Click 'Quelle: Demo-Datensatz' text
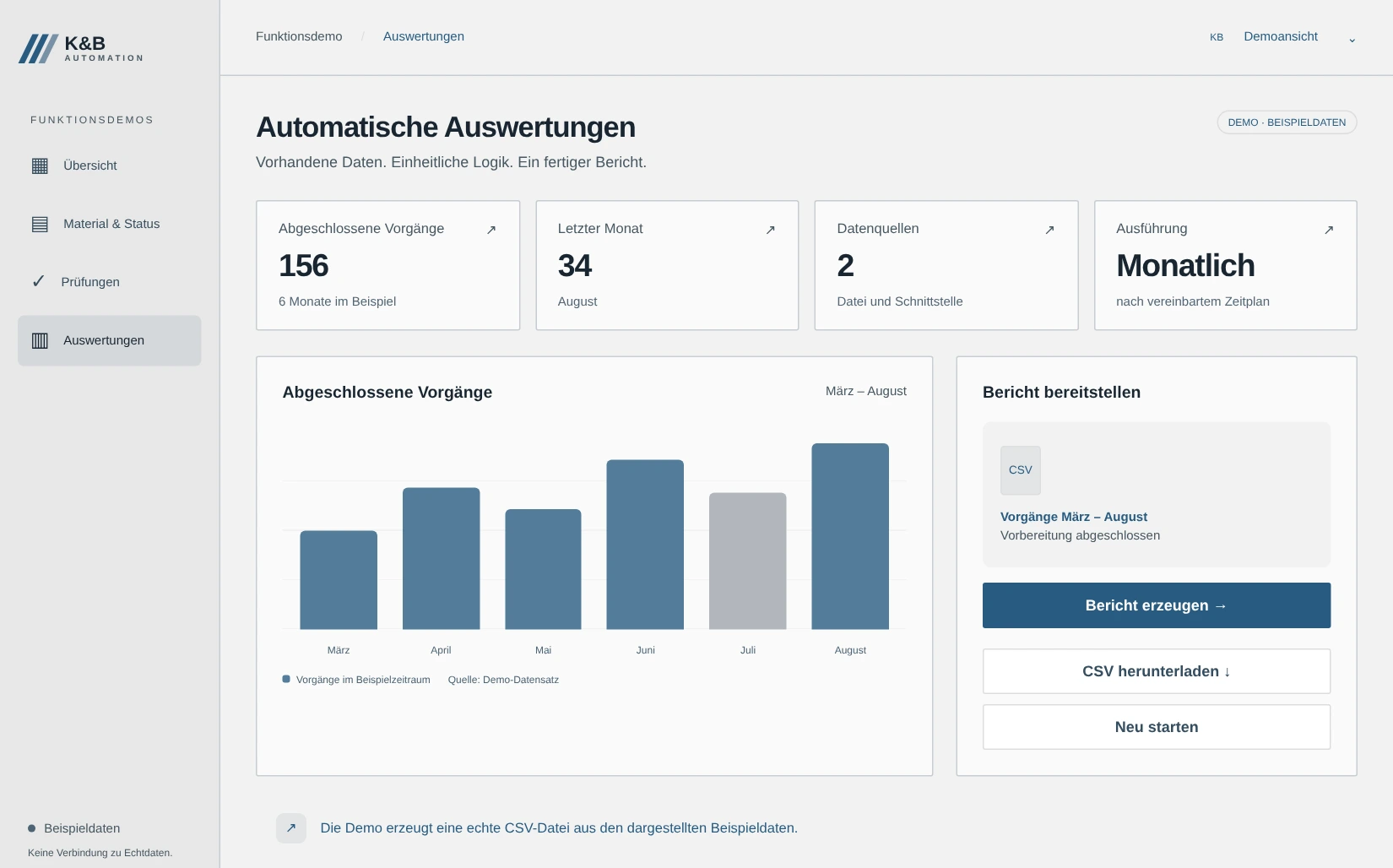The height and width of the screenshot is (868, 1393). tap(503, 680)
